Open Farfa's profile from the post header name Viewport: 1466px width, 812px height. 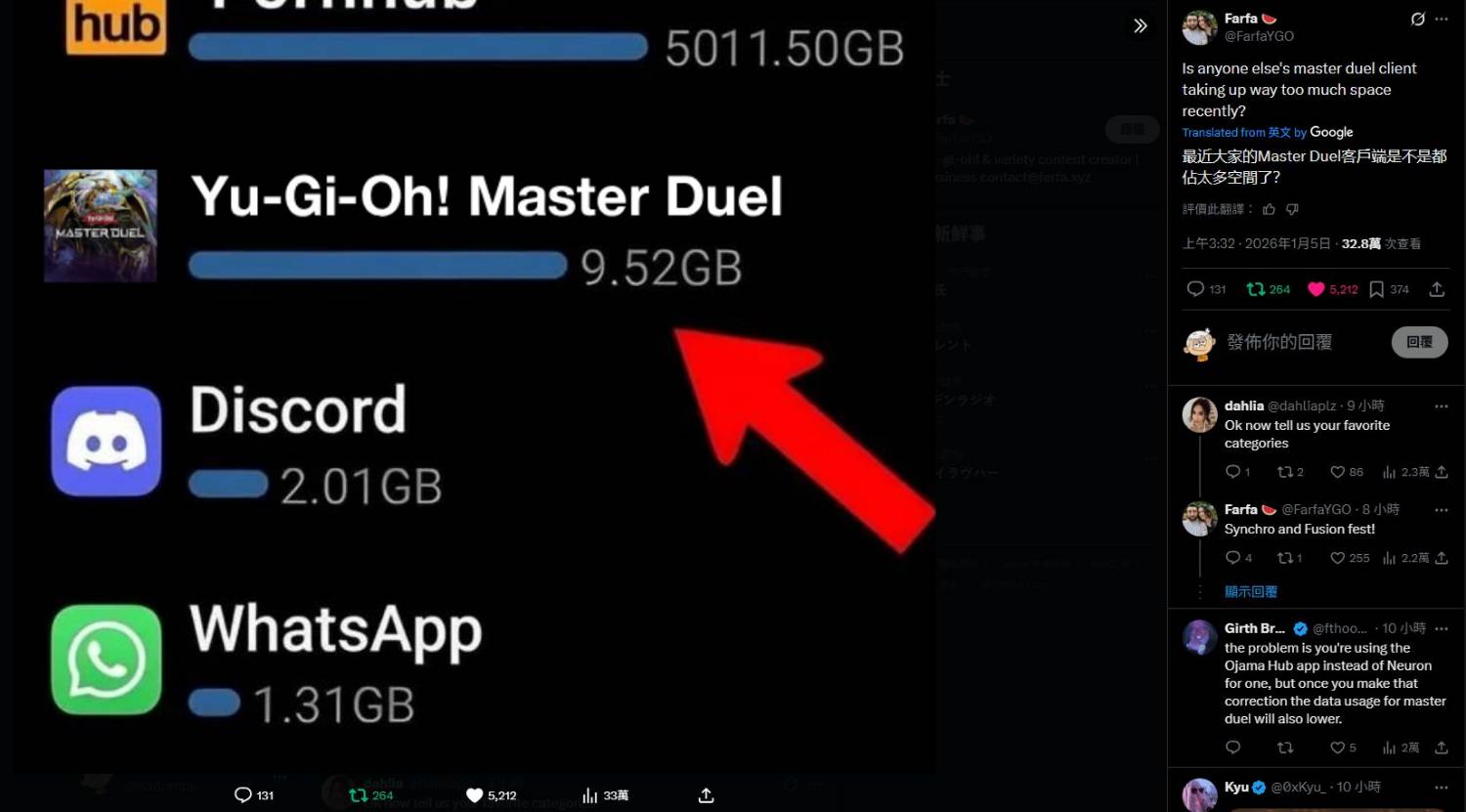[x=1240, y=19]
